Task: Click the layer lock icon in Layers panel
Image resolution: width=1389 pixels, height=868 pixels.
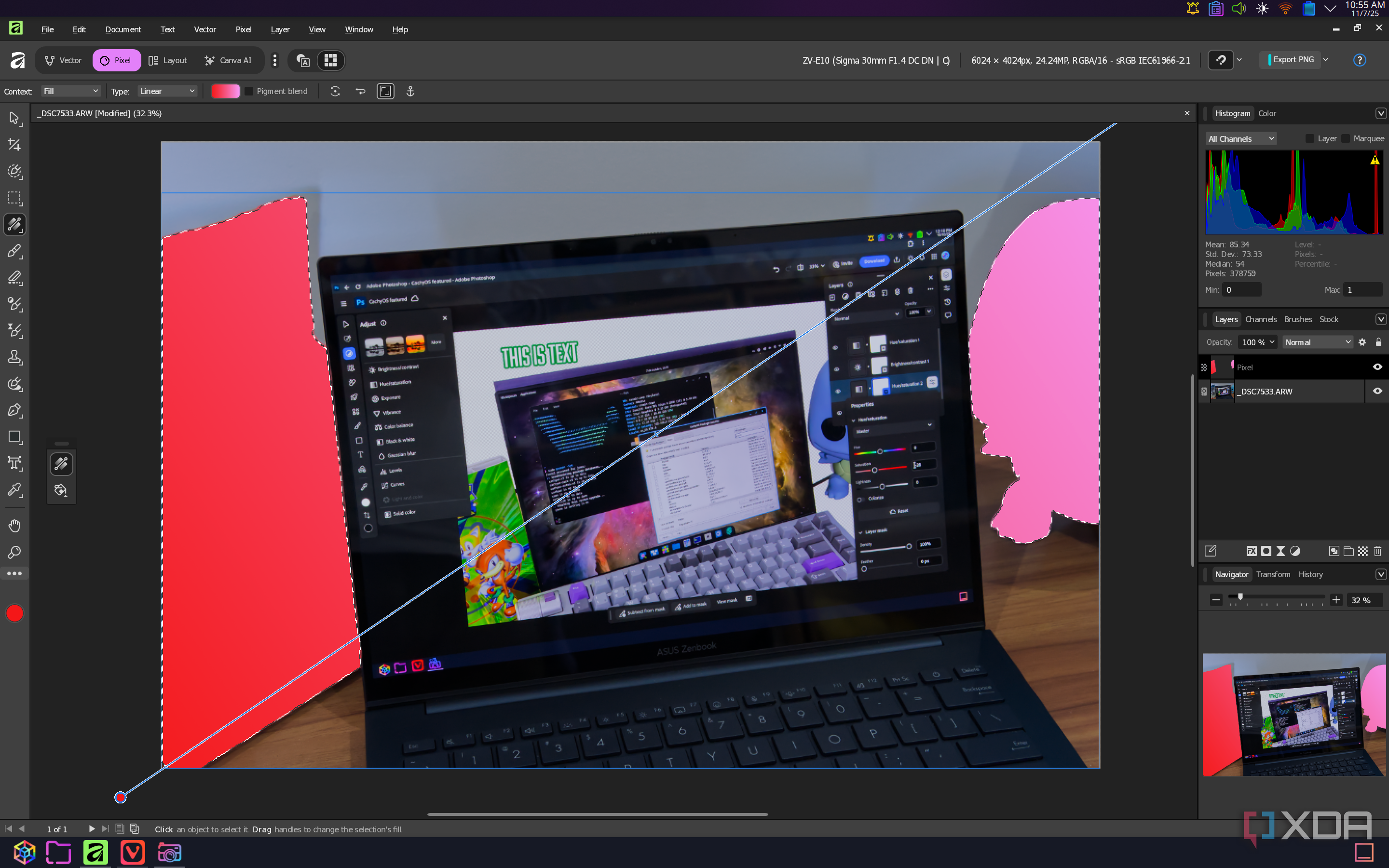Action: [x=1379, y=342]
